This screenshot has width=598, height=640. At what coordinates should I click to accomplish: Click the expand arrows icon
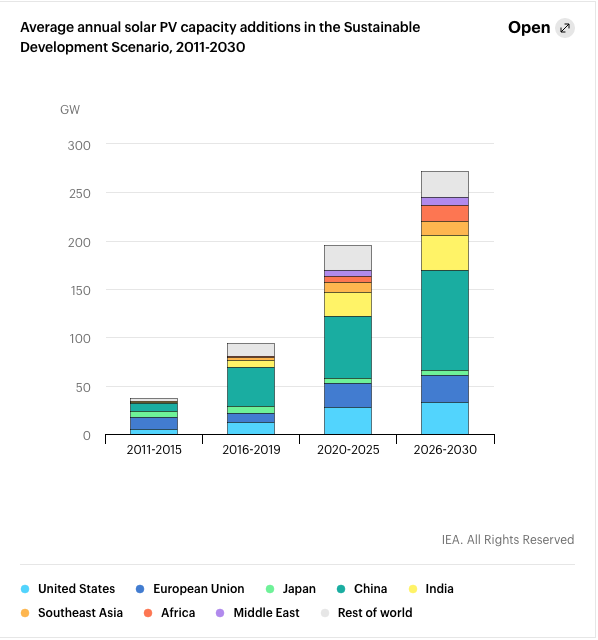[565, 28]
